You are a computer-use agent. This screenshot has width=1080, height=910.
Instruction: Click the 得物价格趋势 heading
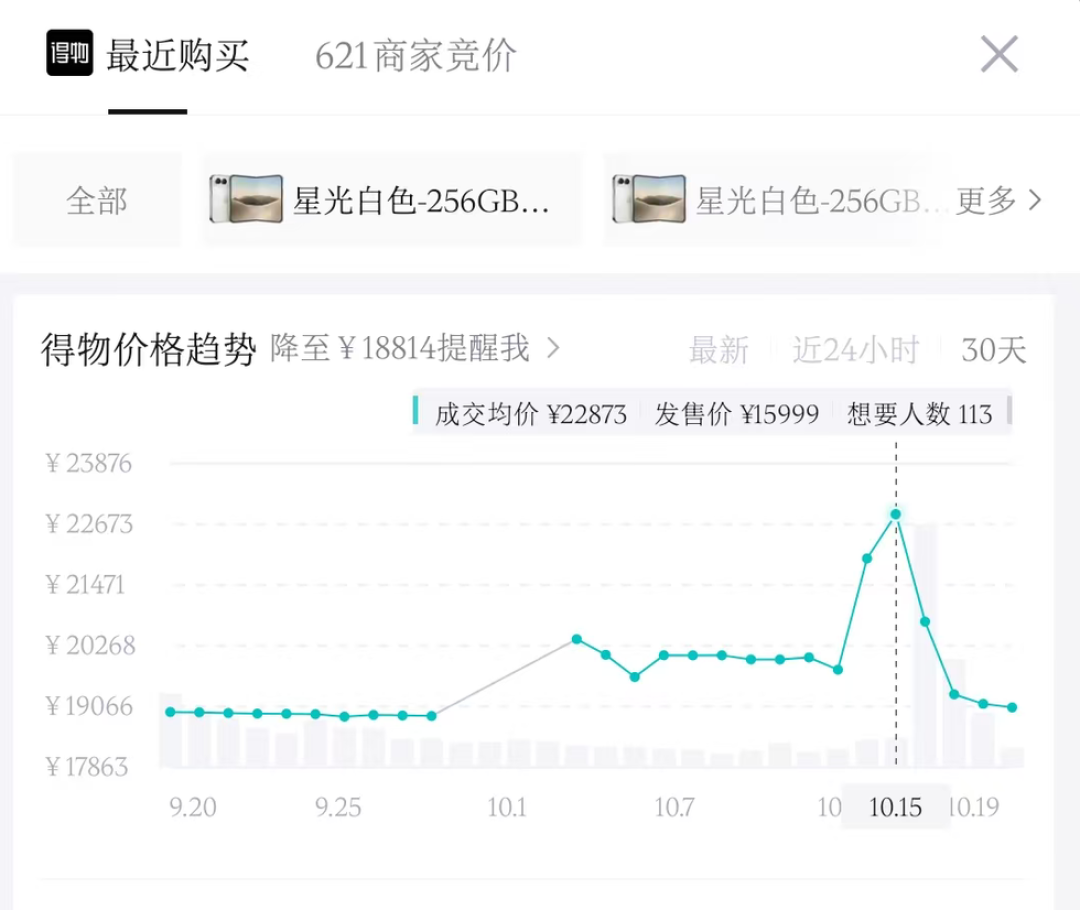pos(148,349)
